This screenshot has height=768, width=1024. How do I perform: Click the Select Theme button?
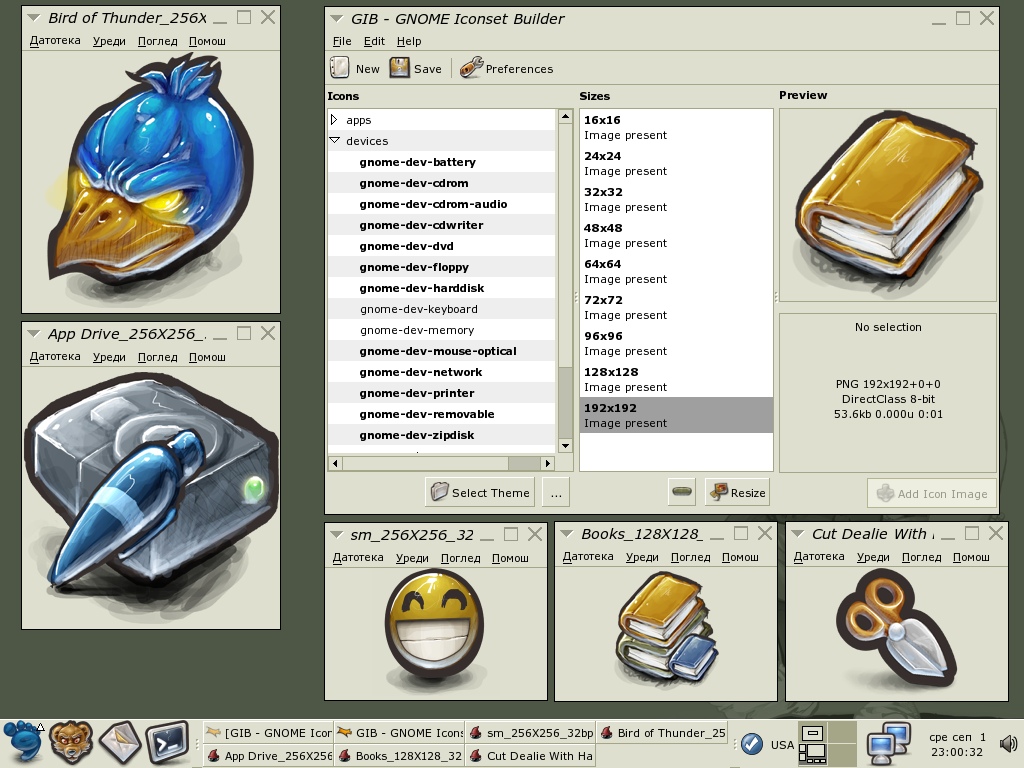(x=480, y=492)
